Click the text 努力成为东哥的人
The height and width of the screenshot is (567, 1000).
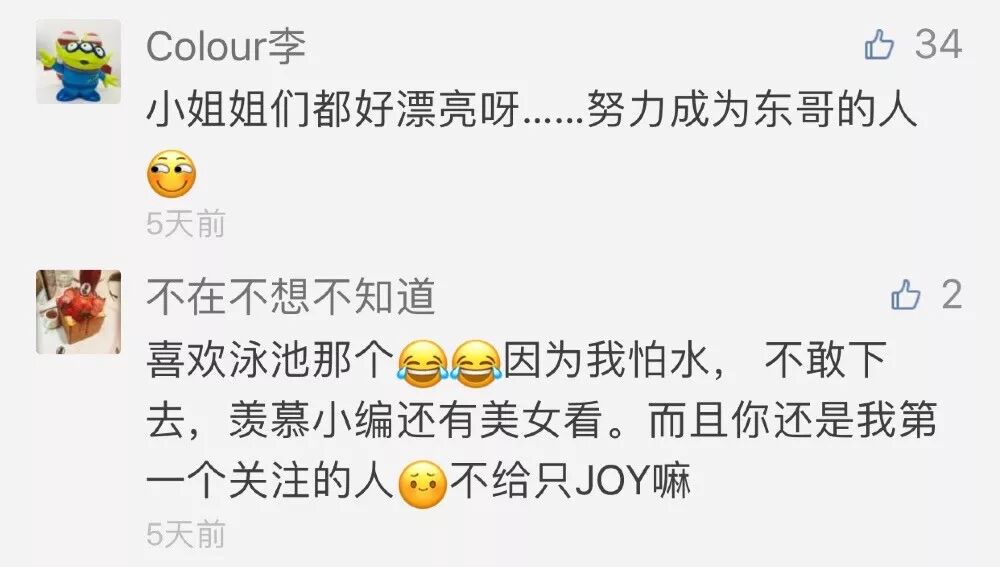click(752, 110)
